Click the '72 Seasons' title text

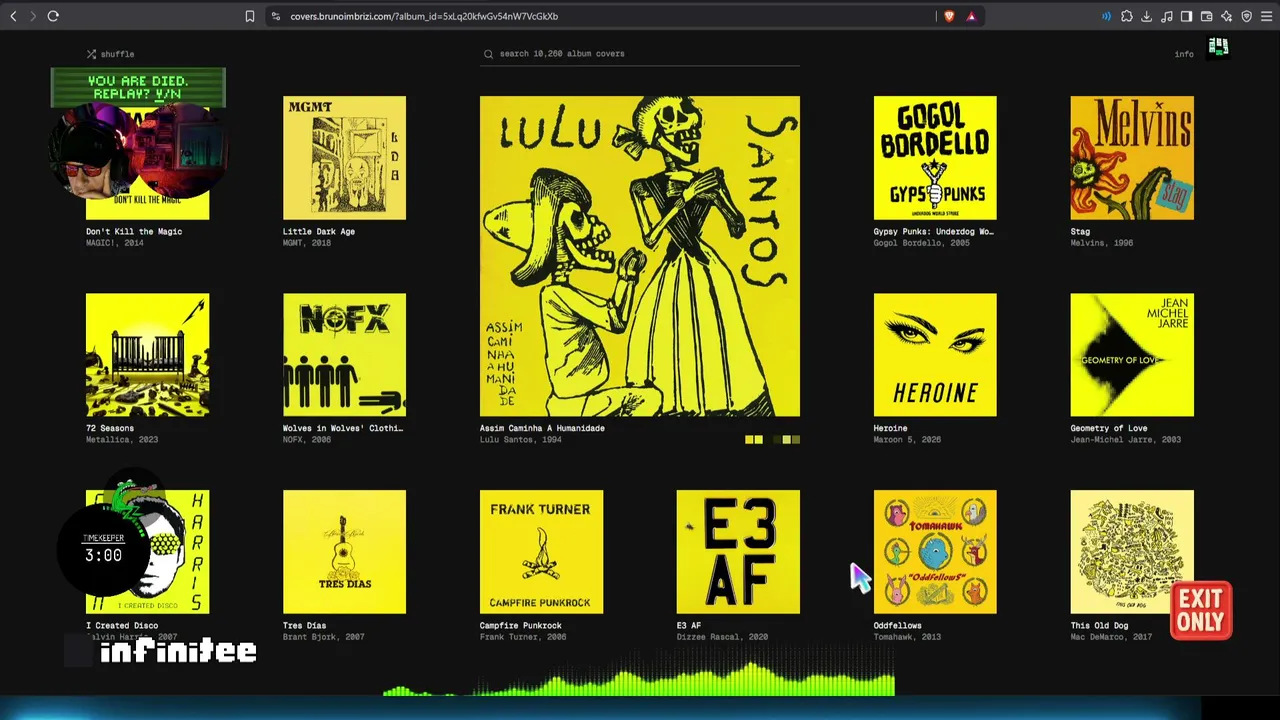[x=110, y=428]
